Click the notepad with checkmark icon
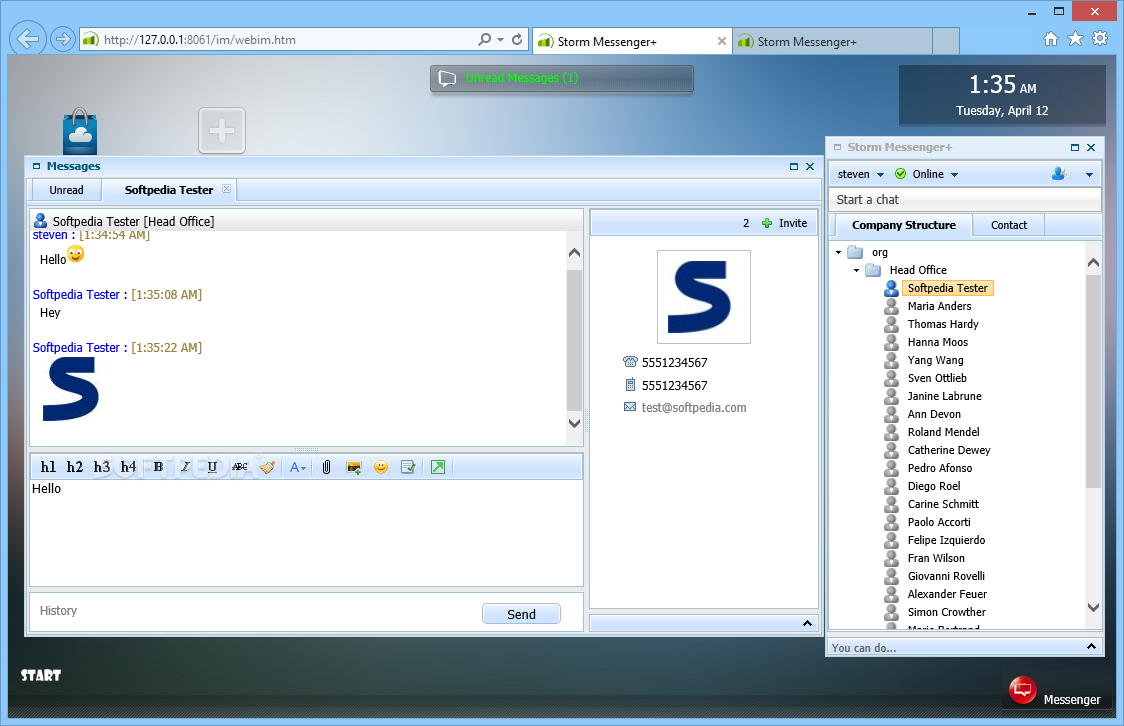This screenshot has height=726, width=1124. pyautogui.click(x=408, y=467)
